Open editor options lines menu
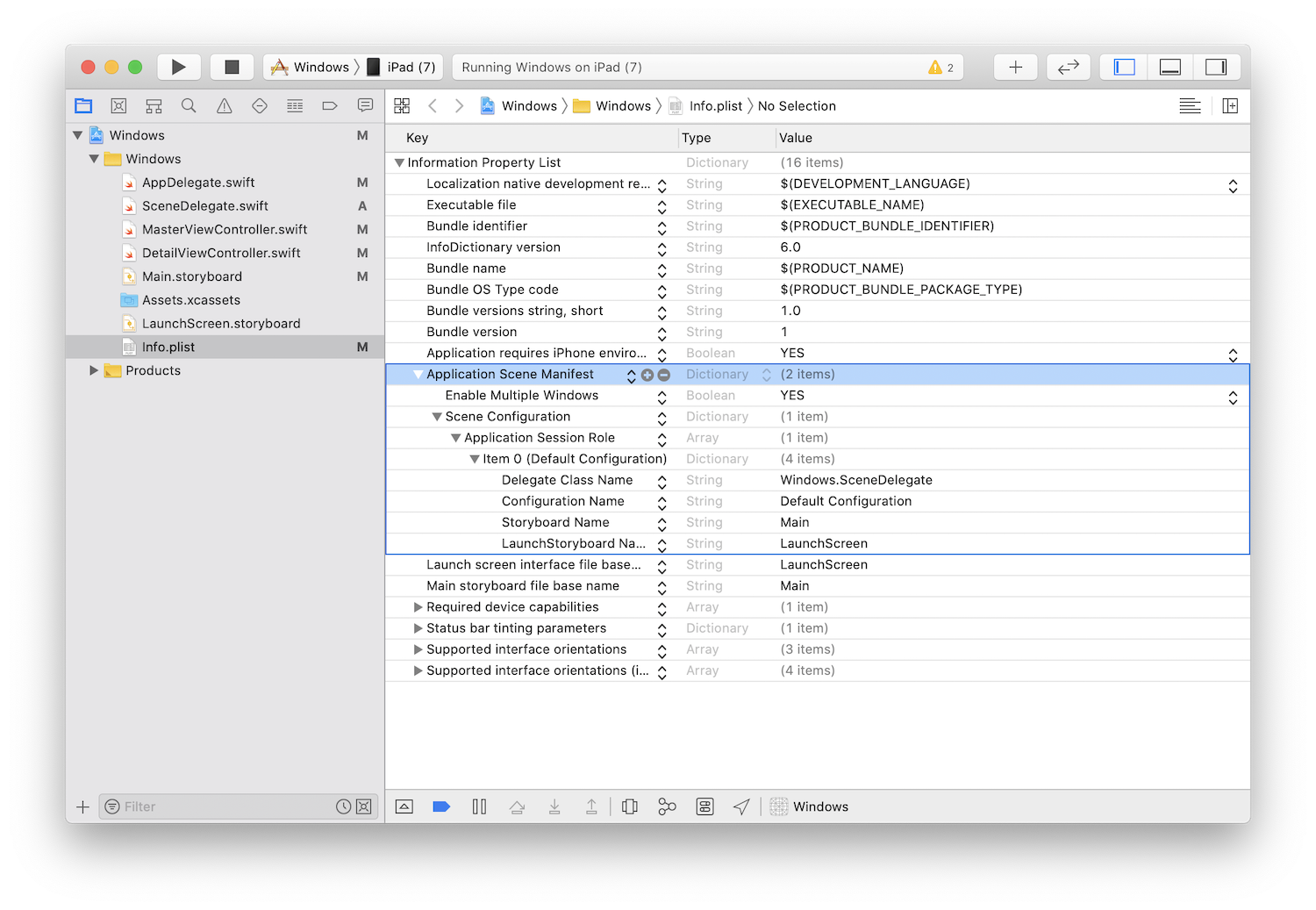1316x910 pixels. click(1190, 106)
